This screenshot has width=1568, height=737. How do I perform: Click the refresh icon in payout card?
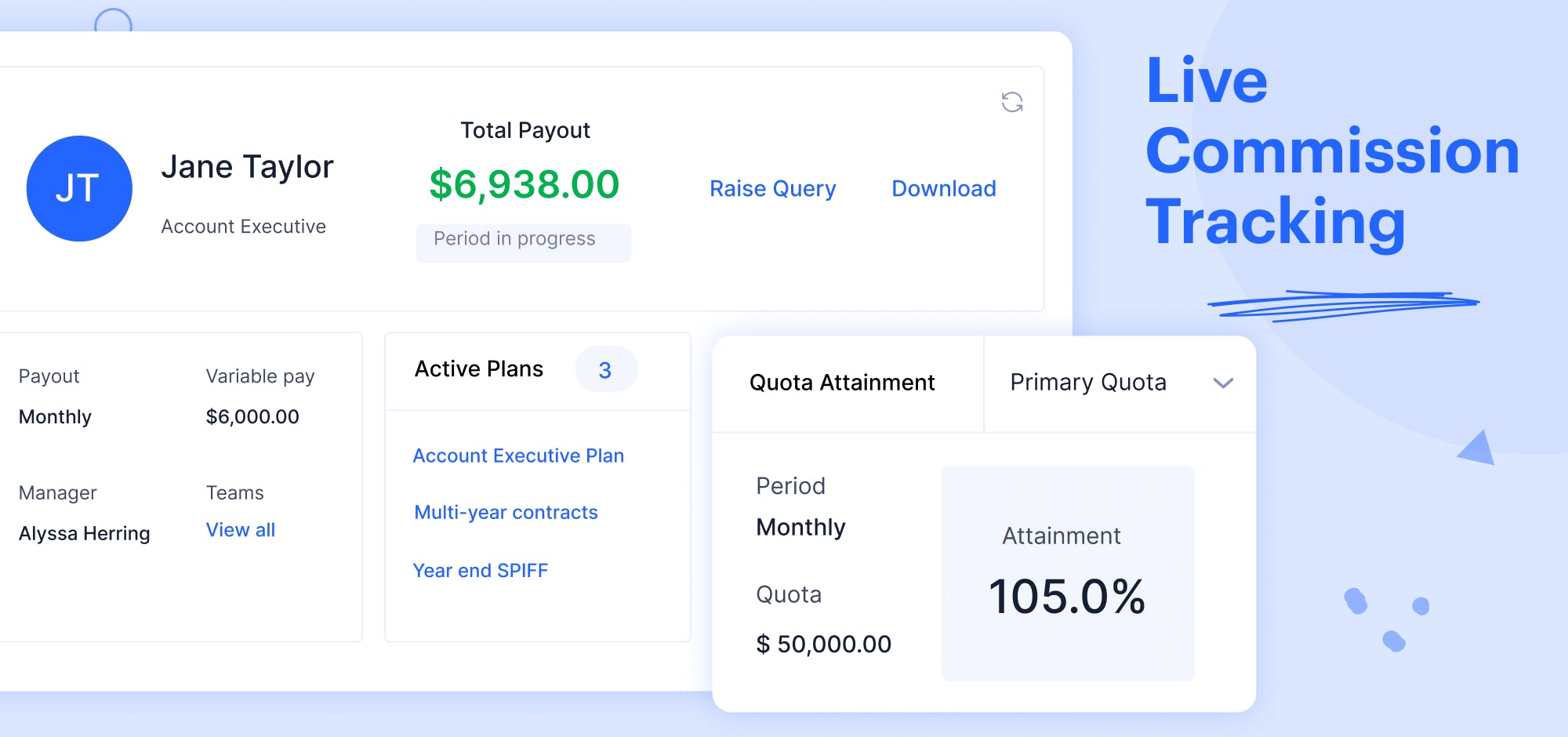pos(1012,102)
